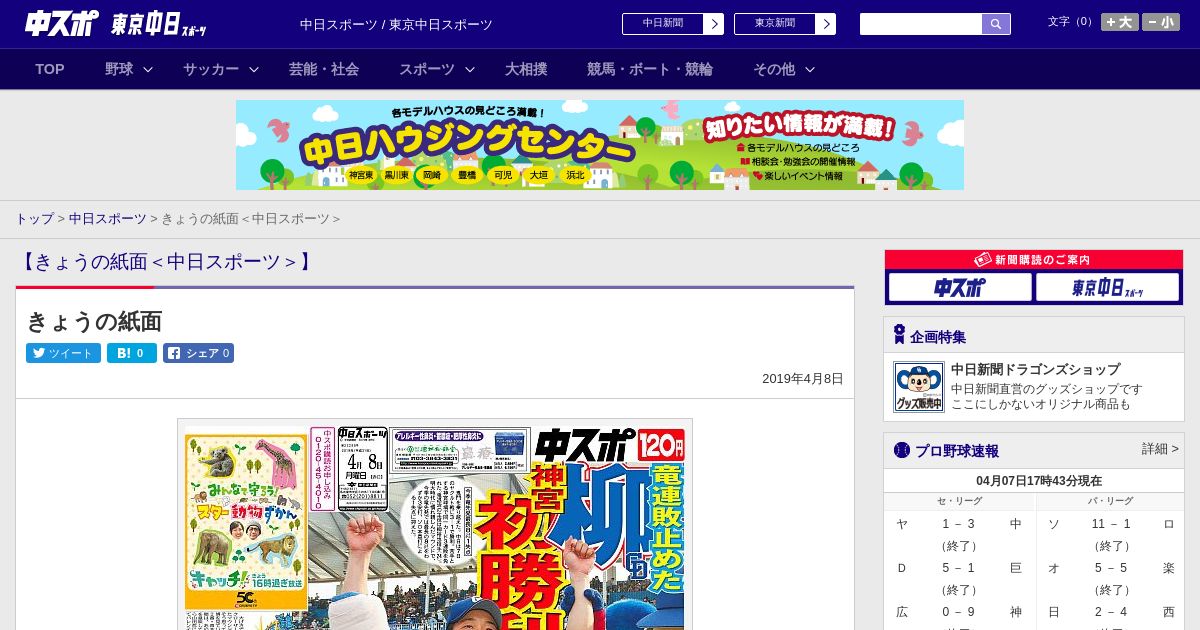Image resolution: width=1200 pixels, height=630 pixels.
Task: Click the 詳細 > link for baseball scores
Action: click(x=1160, y=449)
